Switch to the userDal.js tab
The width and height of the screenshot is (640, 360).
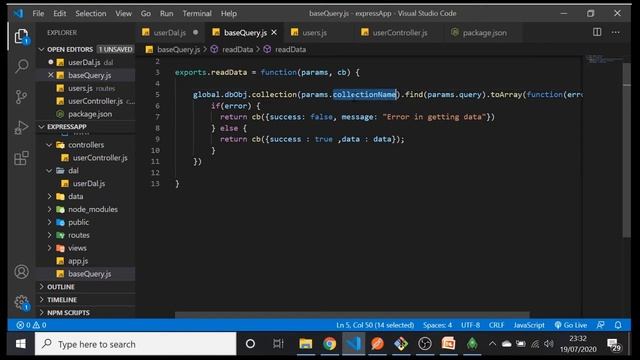click(169, 33)
